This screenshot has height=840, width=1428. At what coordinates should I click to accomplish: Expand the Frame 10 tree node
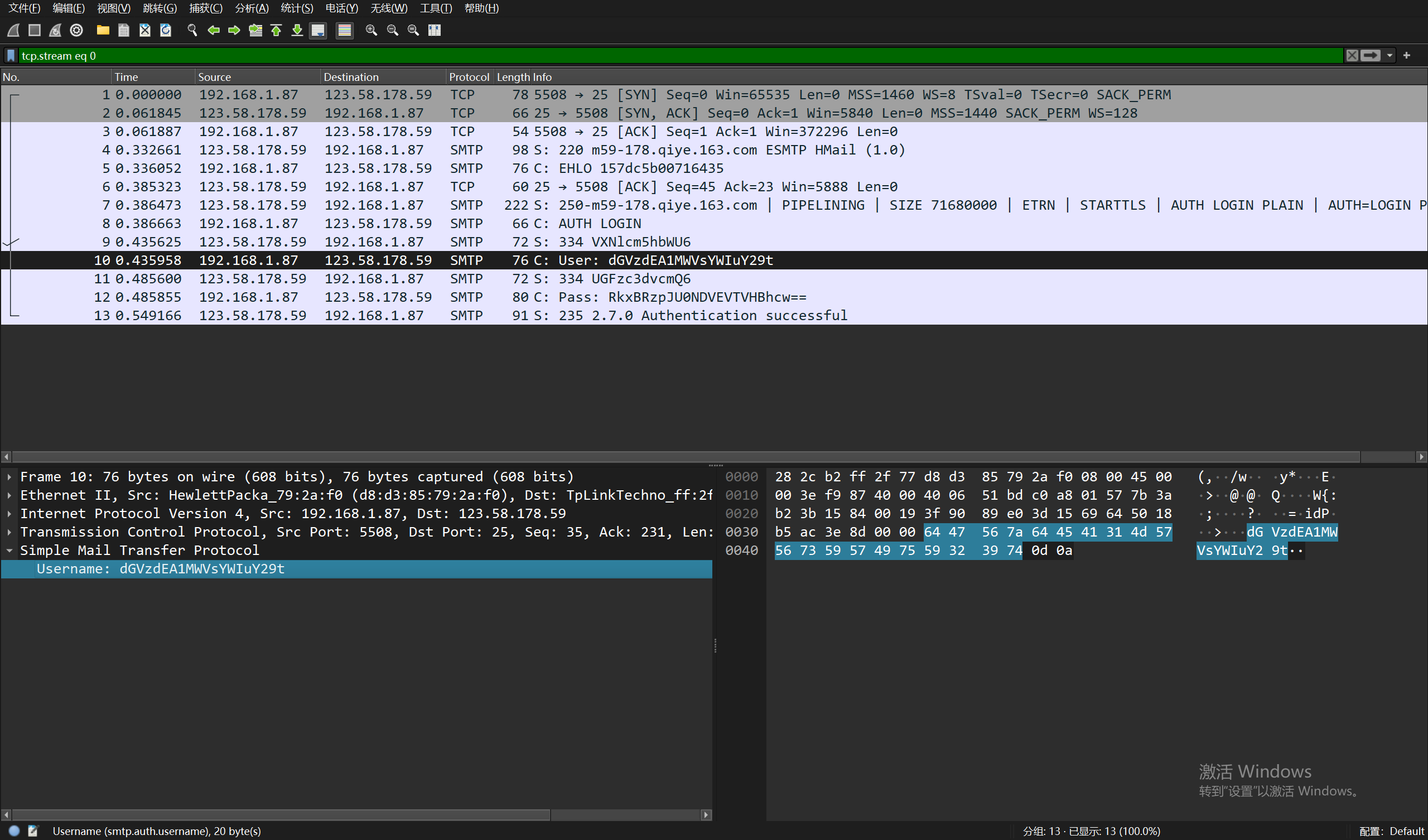coord(9,477)
